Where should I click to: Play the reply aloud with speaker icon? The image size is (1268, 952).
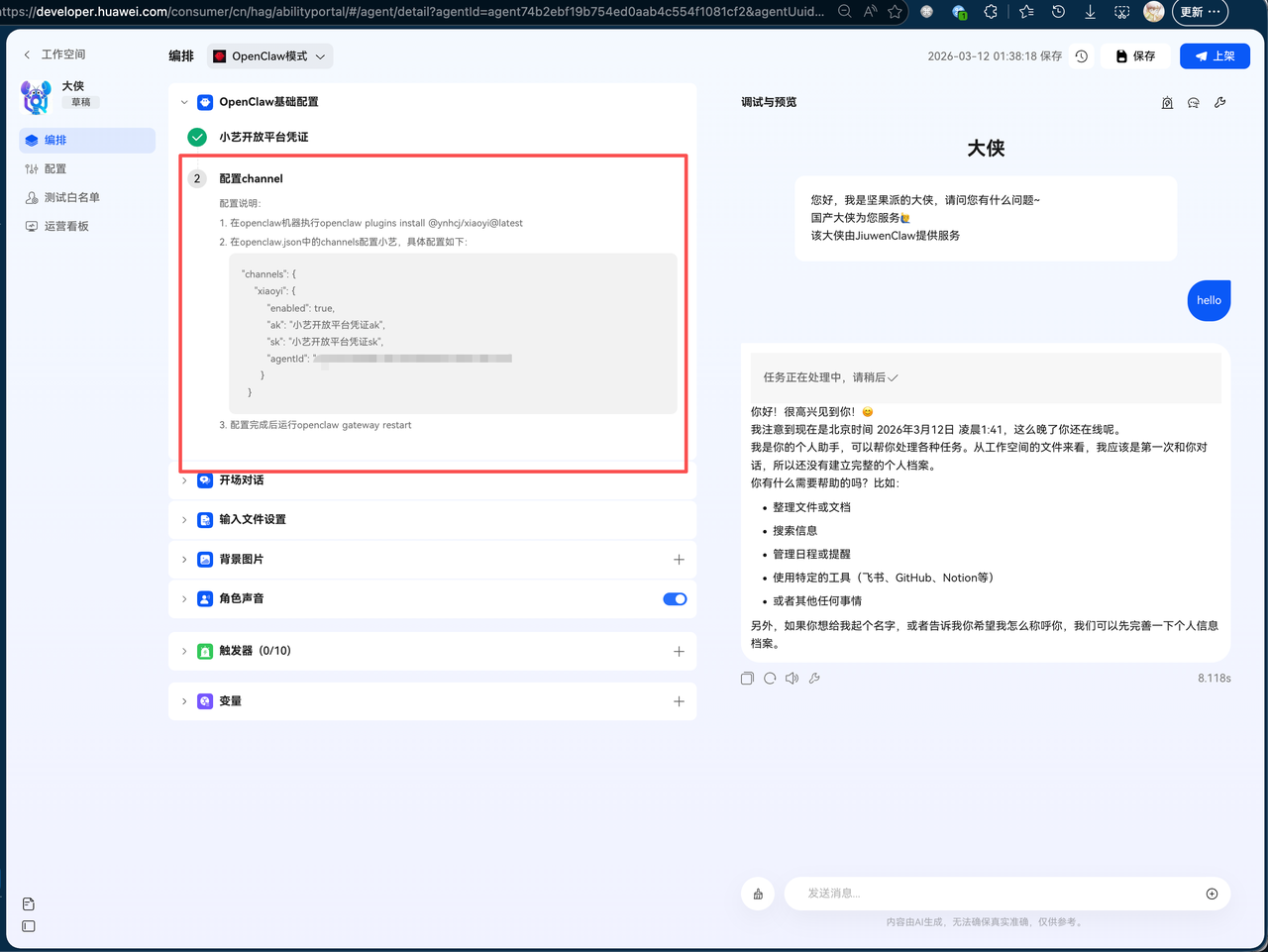click(792, 679)
